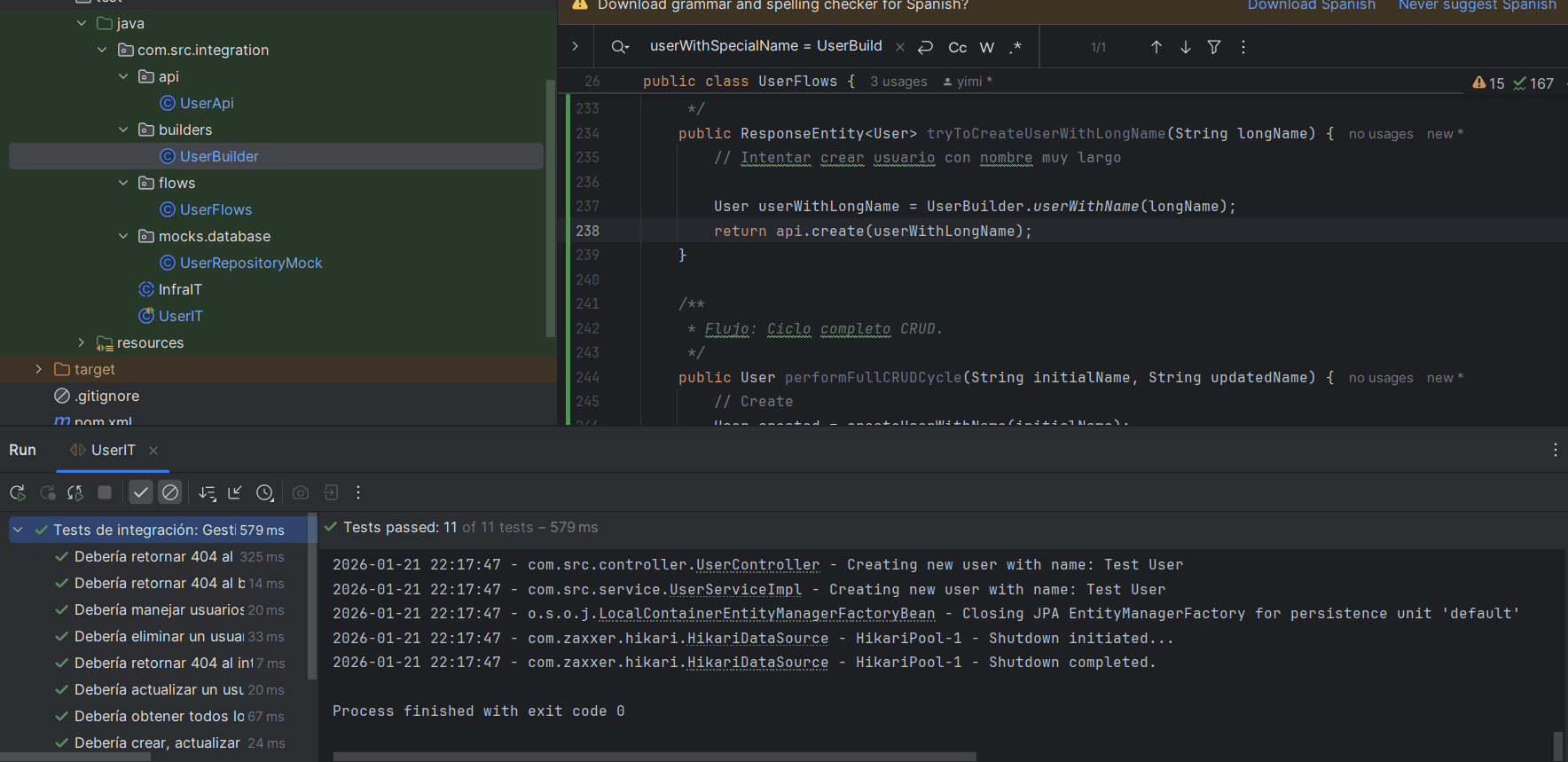Toggle Show Passed tests checkmark button
Viewport: 1568px width, 762px height.
coord(140,492)
